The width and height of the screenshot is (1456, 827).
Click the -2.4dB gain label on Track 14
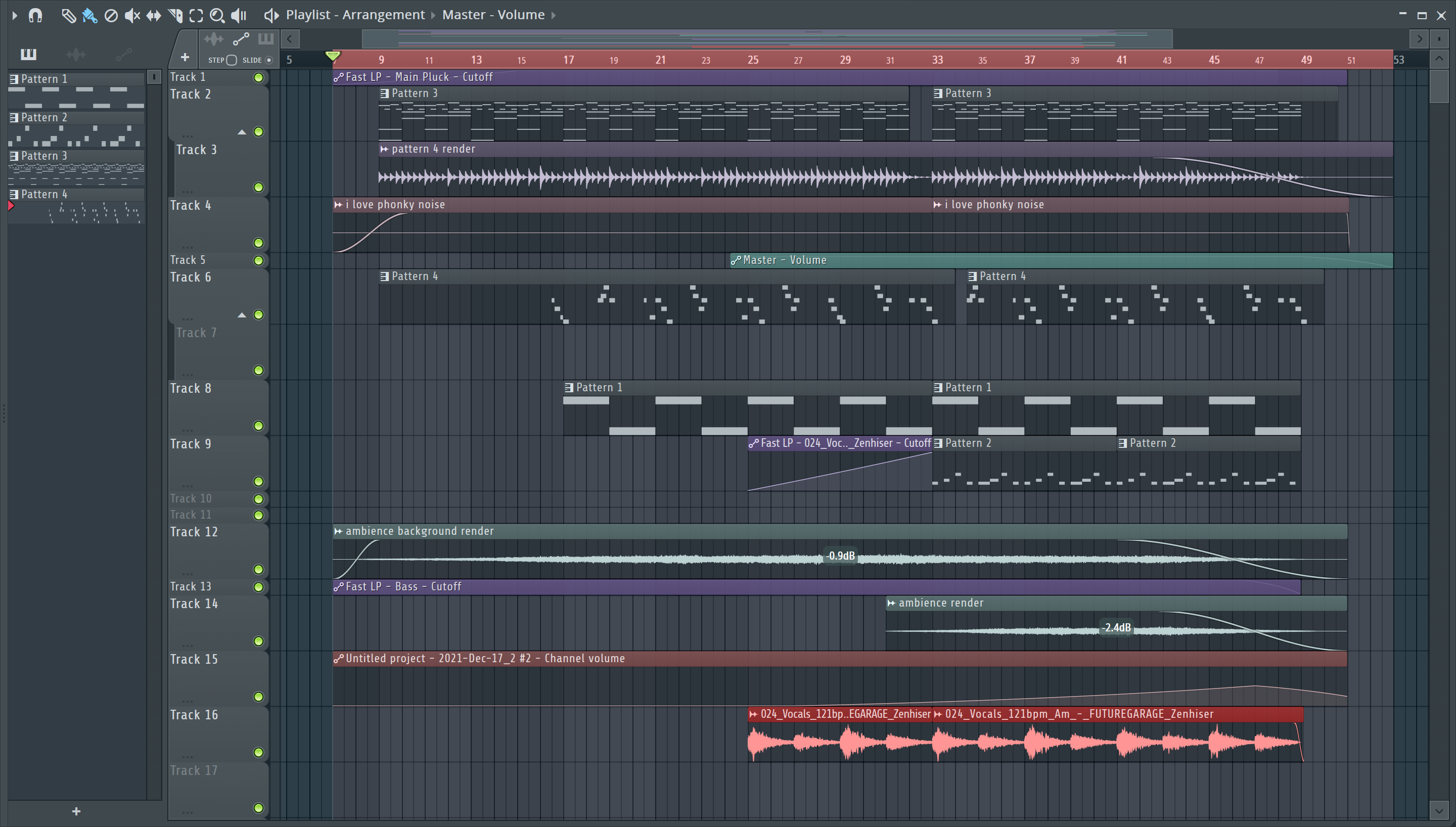pyautogui.click(x=1116, y=628)
